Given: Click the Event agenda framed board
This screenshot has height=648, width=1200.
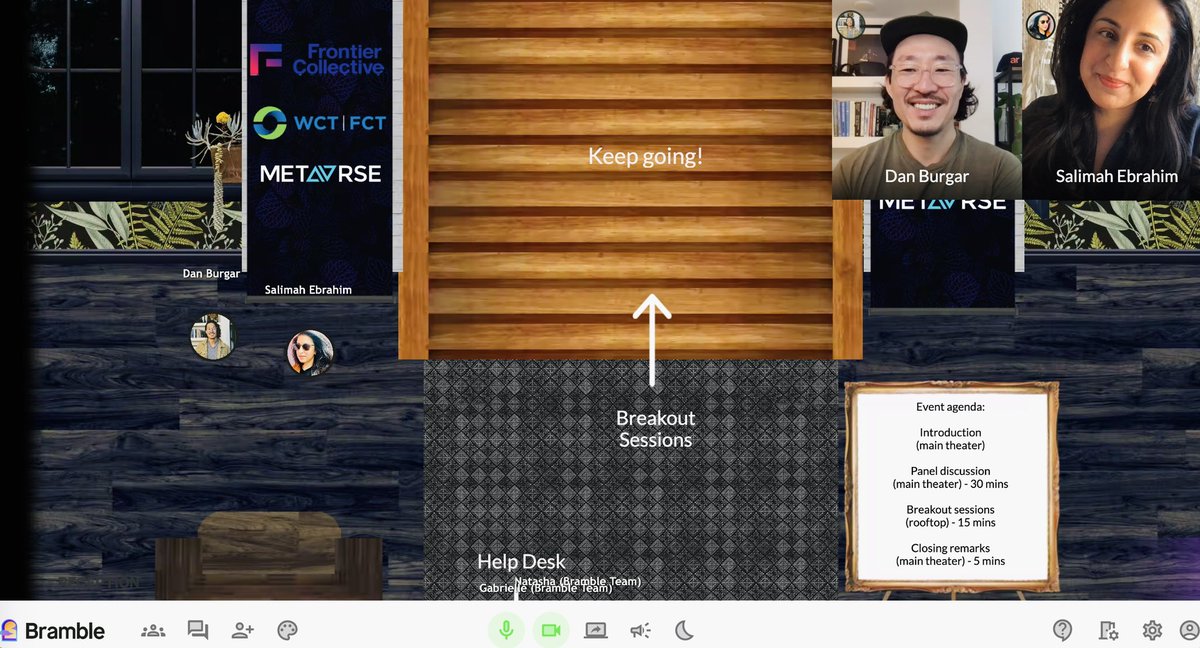Looking at the screenshot, I should pos(951,488).
